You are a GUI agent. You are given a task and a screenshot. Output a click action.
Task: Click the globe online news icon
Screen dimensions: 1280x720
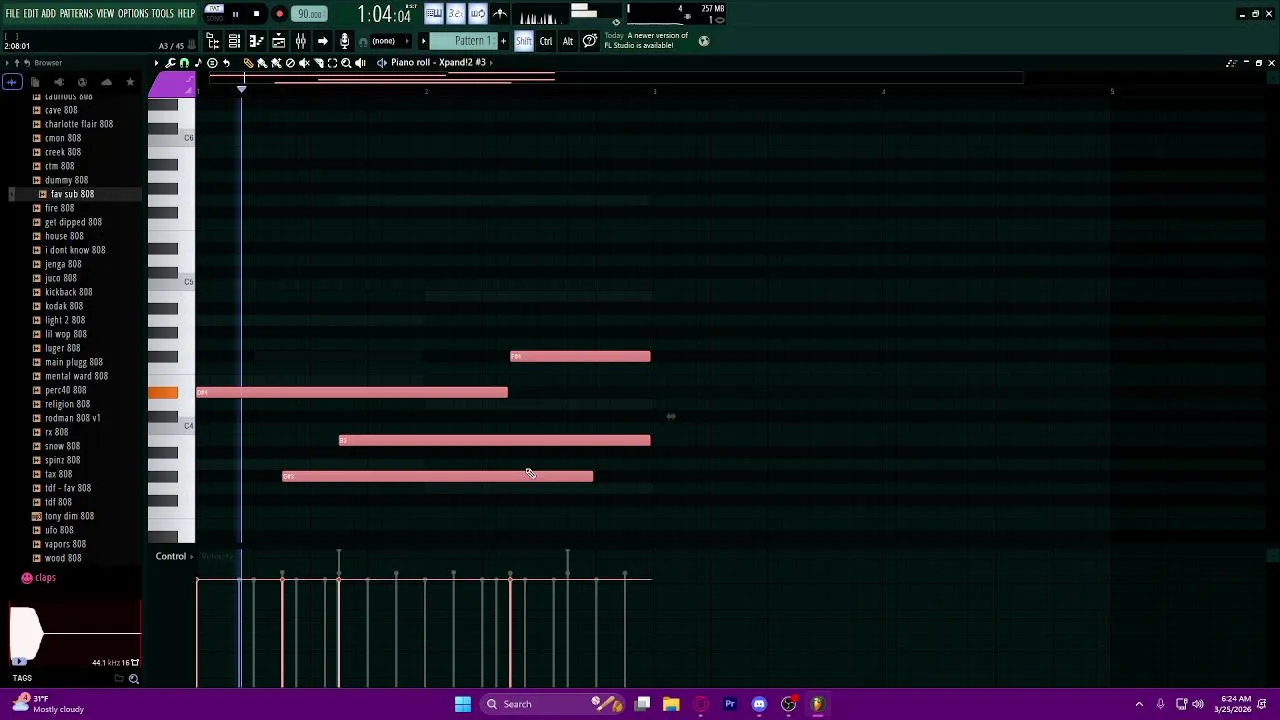[704, 41]
